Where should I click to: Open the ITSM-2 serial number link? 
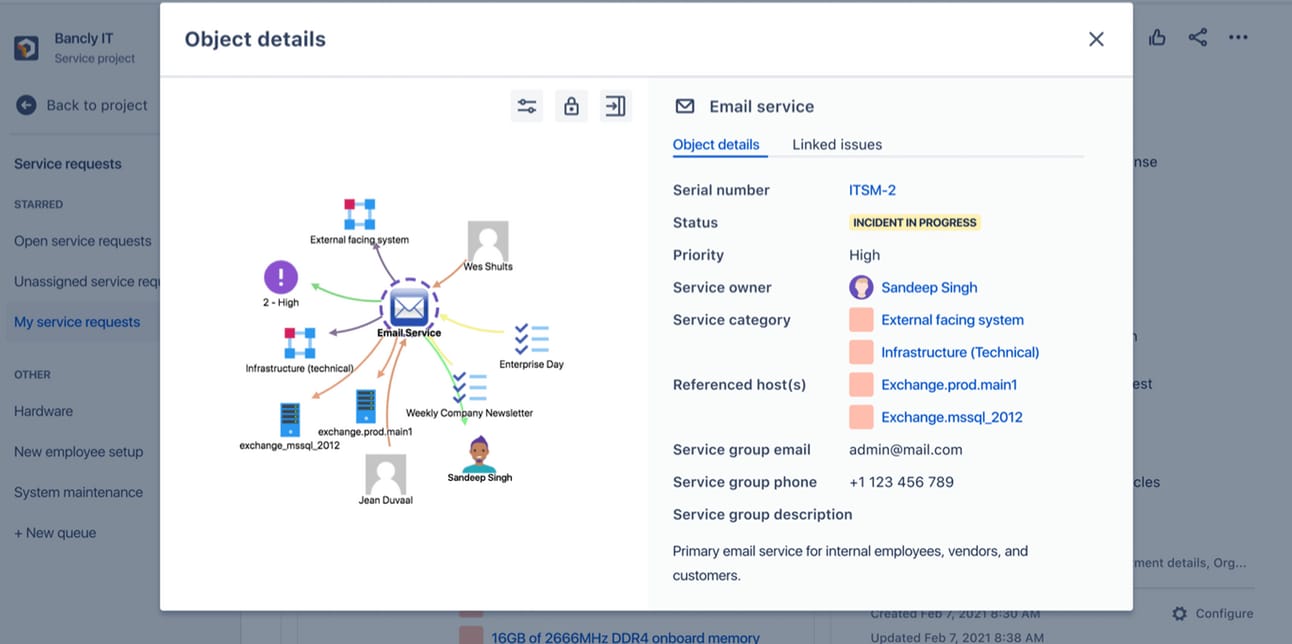872,190
